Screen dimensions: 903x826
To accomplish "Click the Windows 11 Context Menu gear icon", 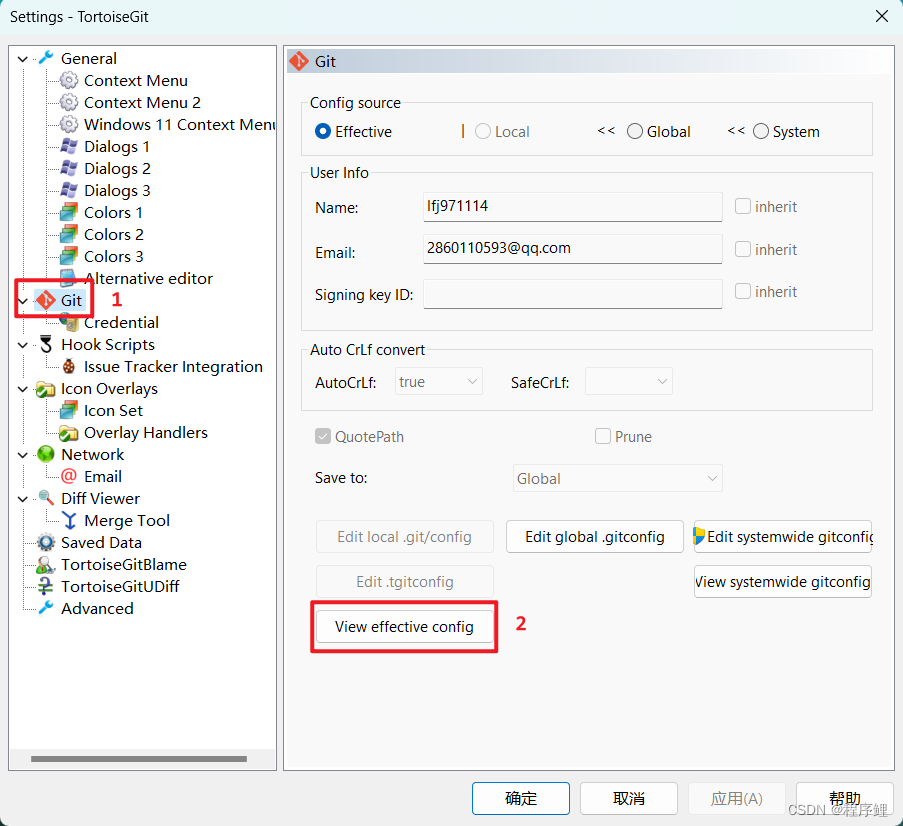I will tap(69, 124).
